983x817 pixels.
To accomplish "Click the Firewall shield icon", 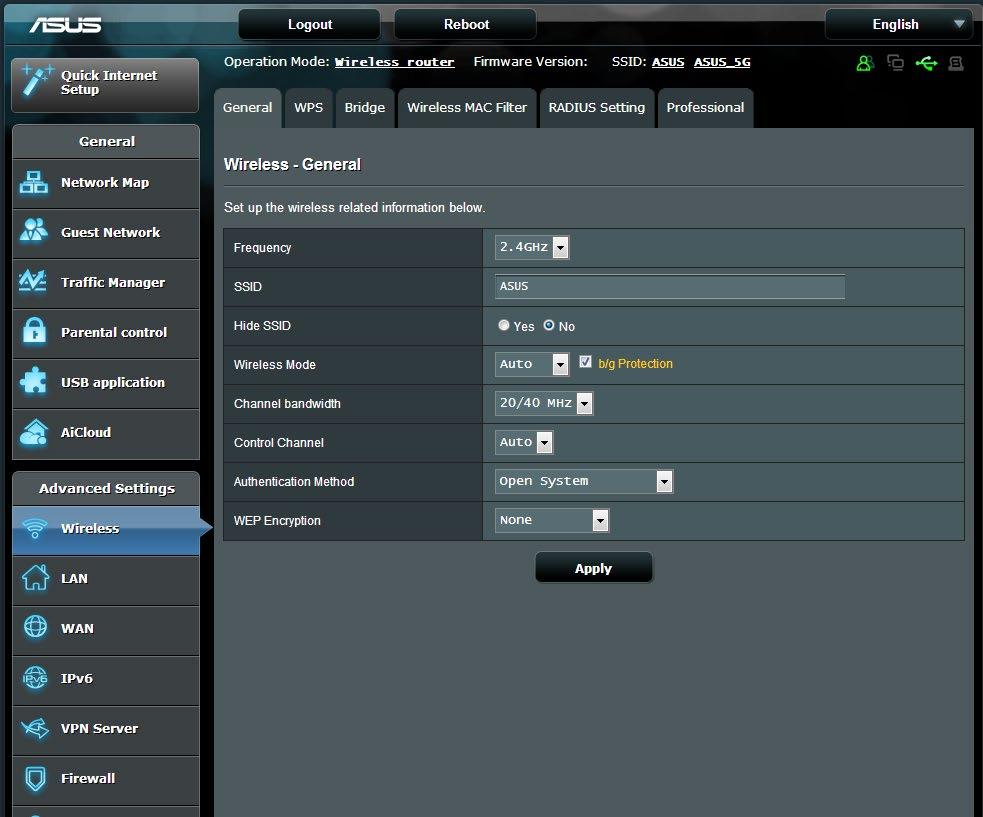I will (x=35, y=778).
